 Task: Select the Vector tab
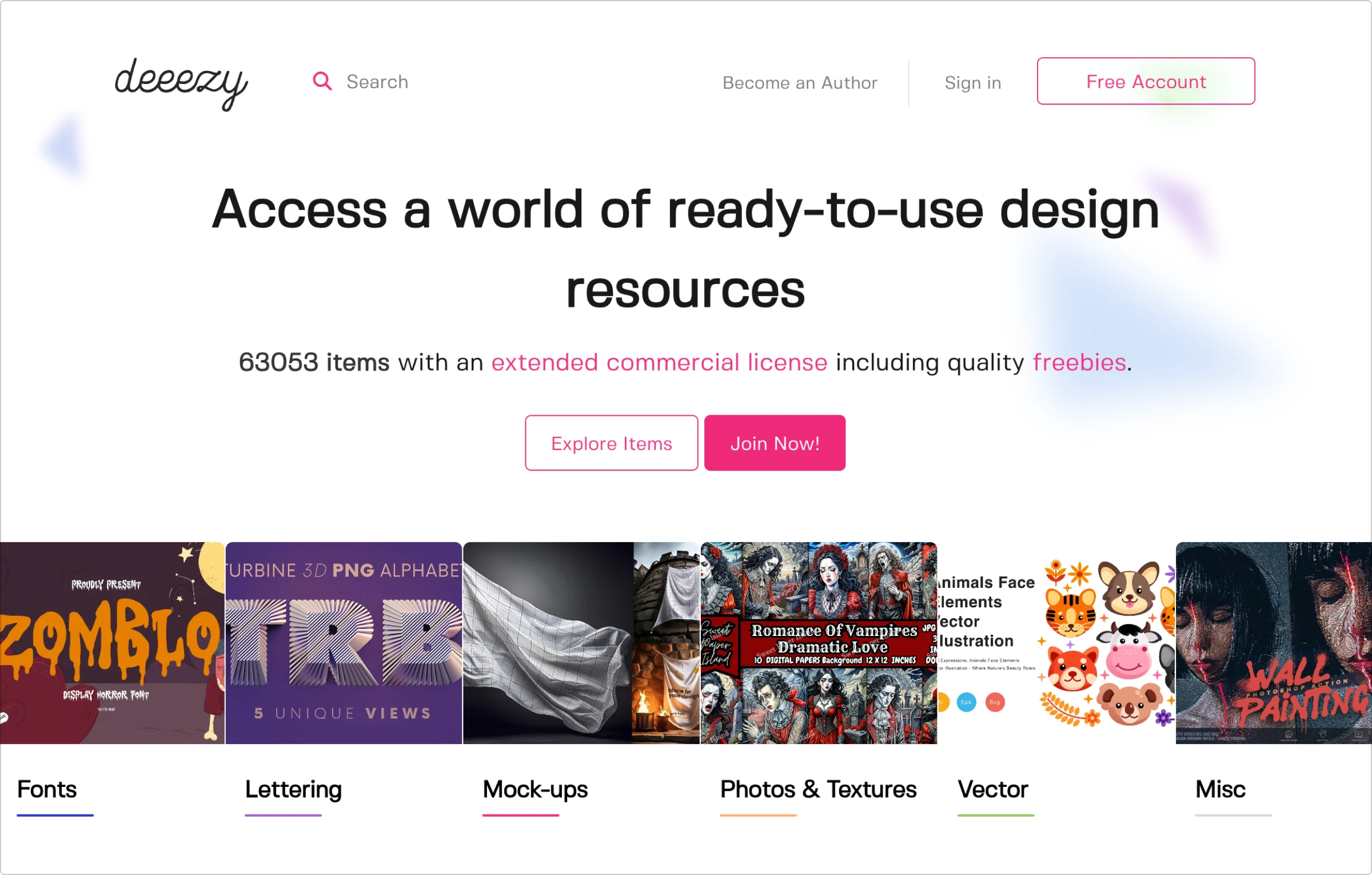point(989,787)
